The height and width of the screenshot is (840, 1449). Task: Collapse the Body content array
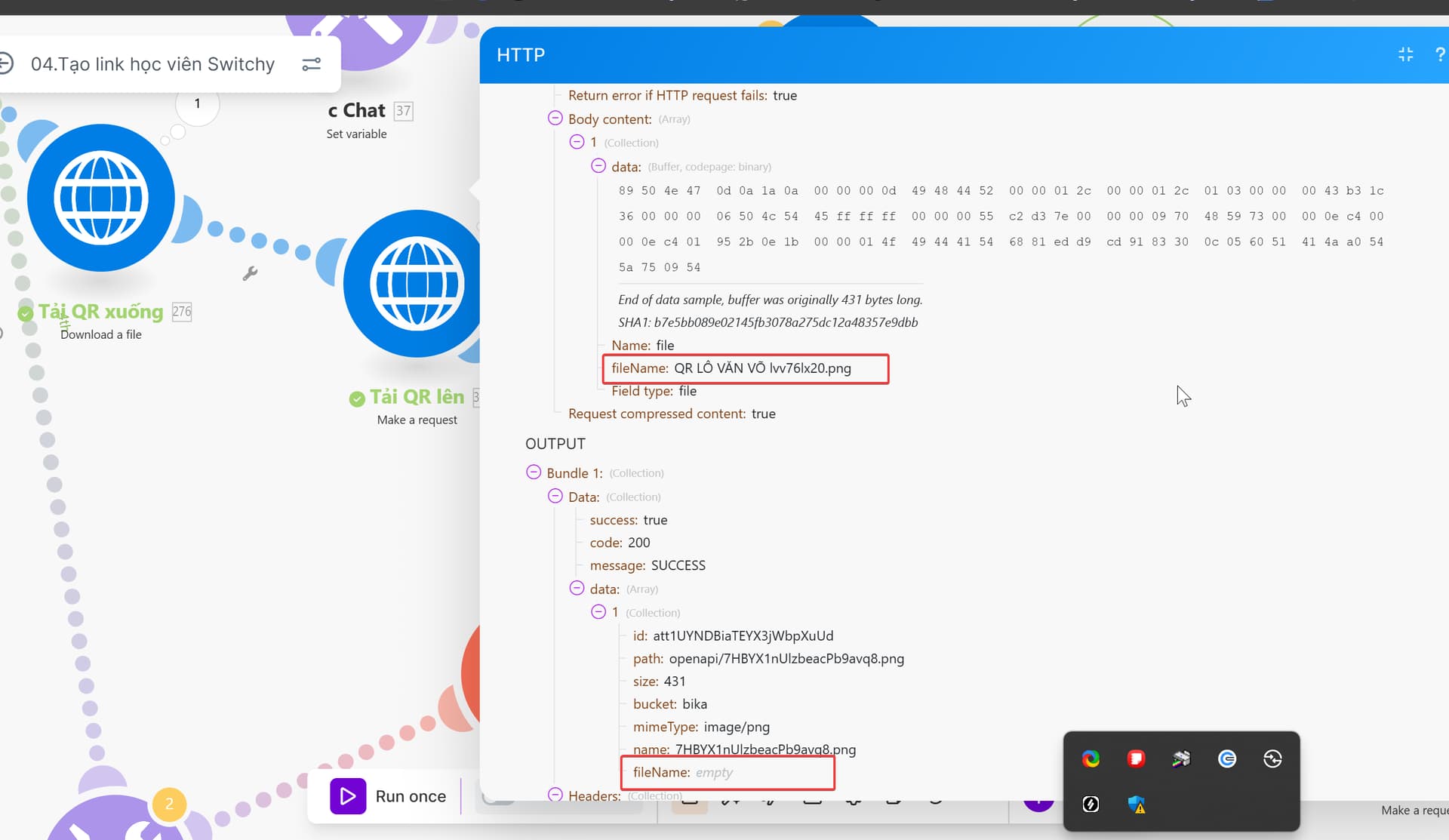pos(555,118)
